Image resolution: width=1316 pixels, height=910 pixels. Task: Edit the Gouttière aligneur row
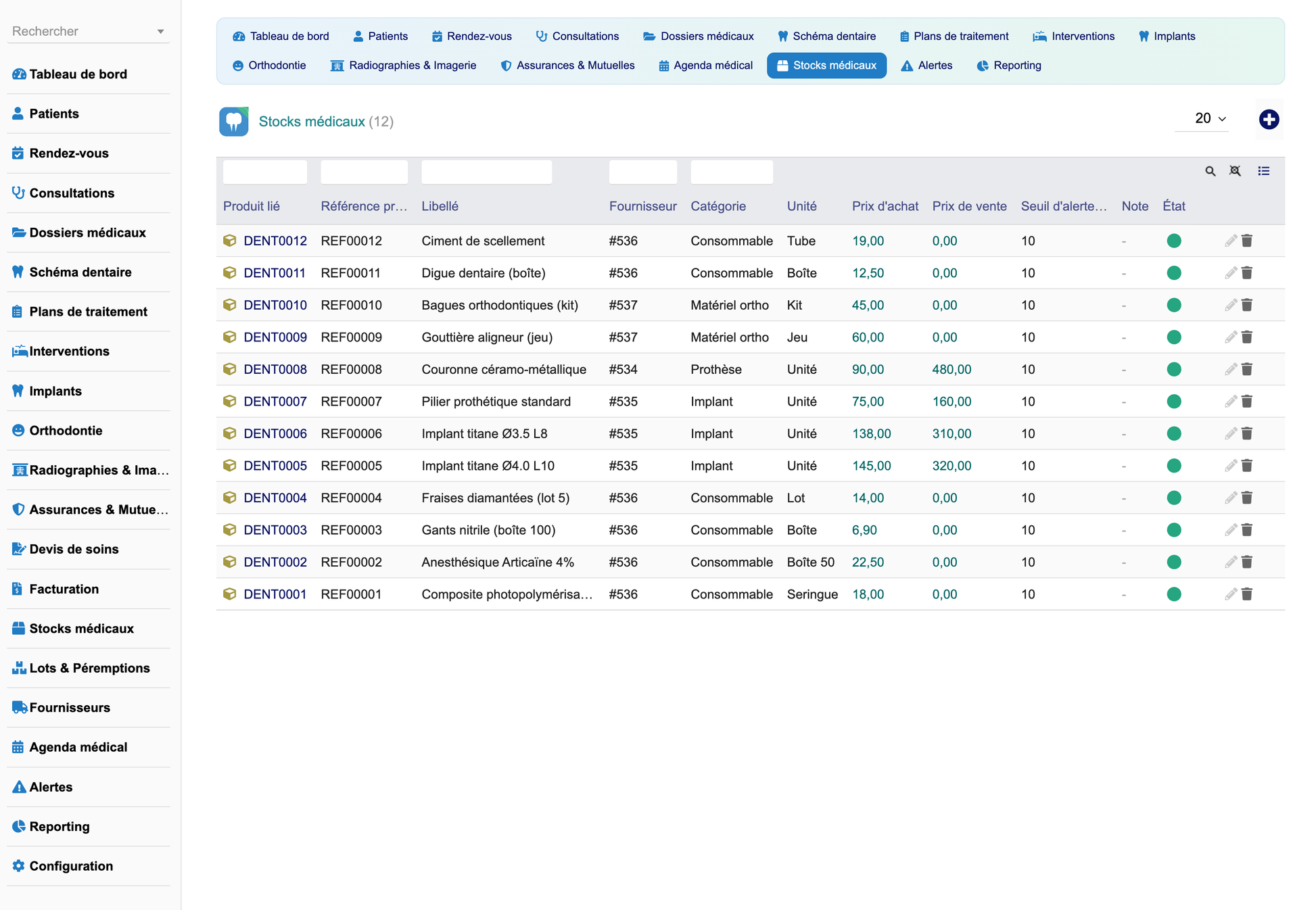[1230, 337]
